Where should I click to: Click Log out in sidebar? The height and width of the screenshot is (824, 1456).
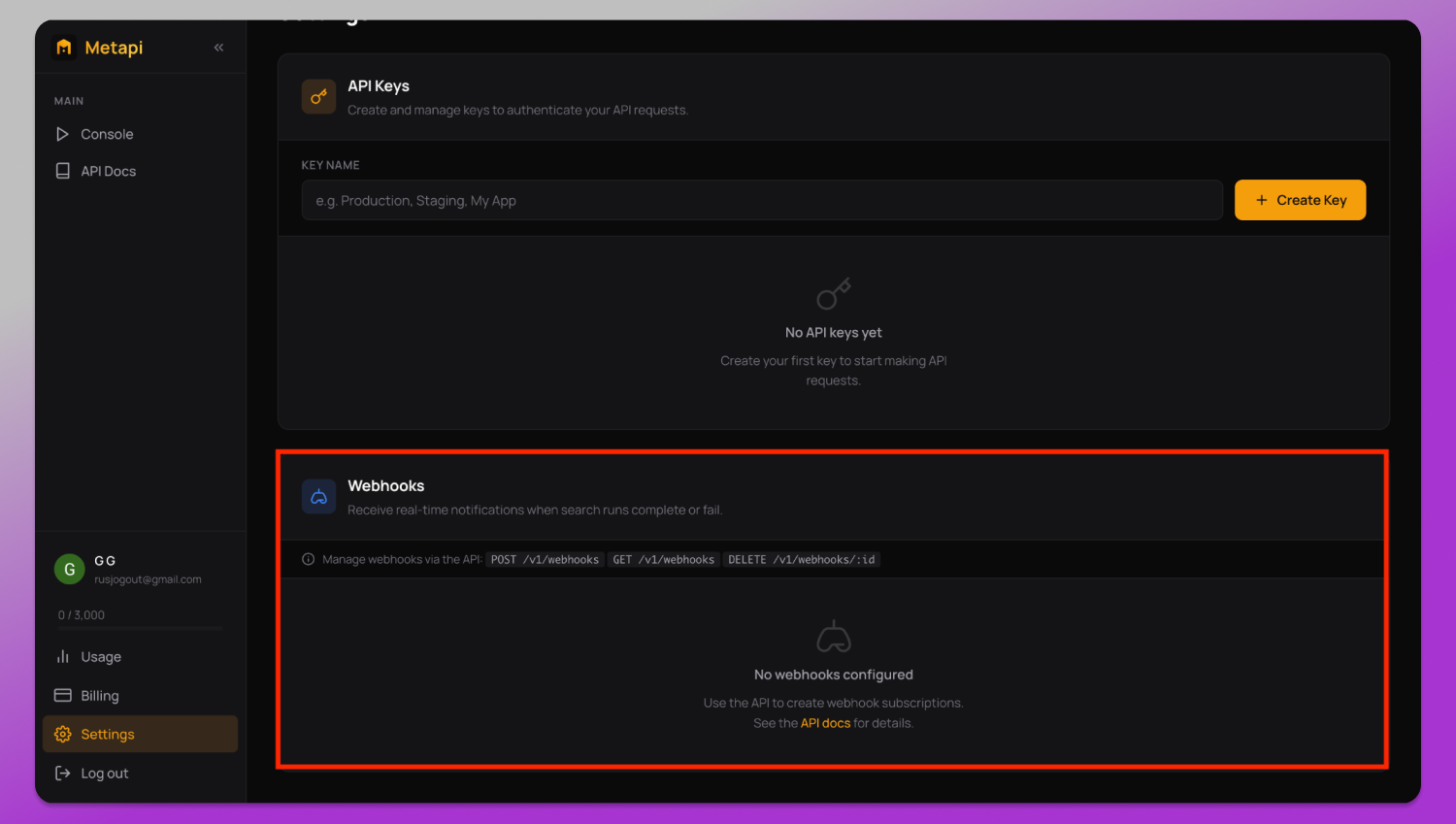pyautogui.click(x=140, y=774)
